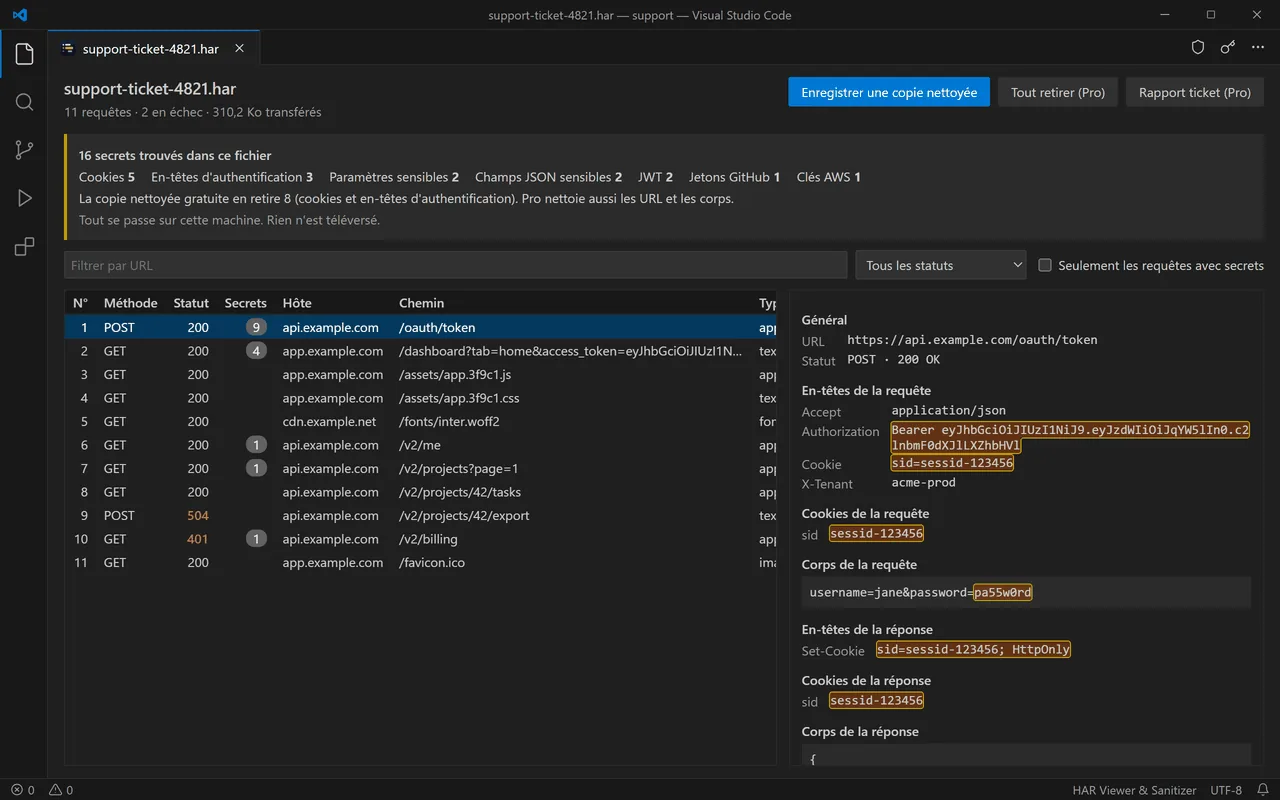
Task: Click HAR Viewer & Sanitizer status item
Action: coord(1135,790)
